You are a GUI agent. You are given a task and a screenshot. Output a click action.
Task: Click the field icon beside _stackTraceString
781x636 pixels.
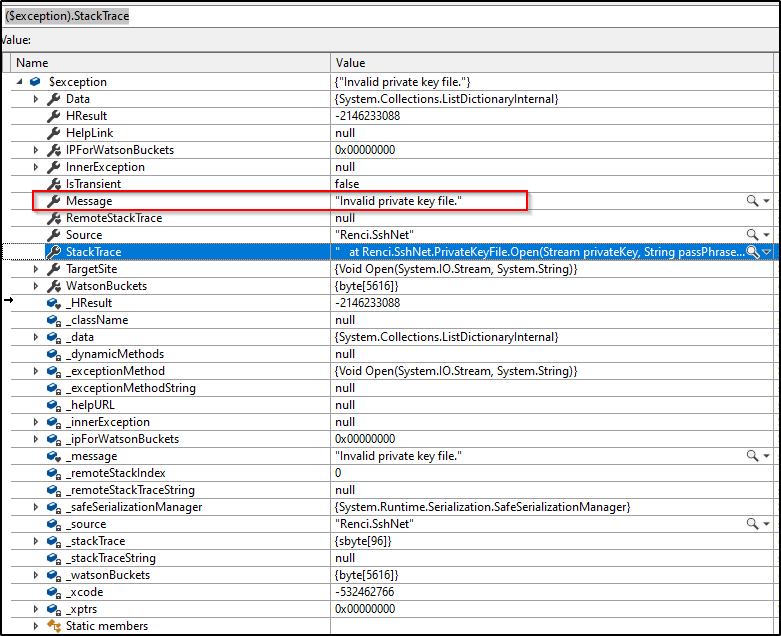(54, 558)
